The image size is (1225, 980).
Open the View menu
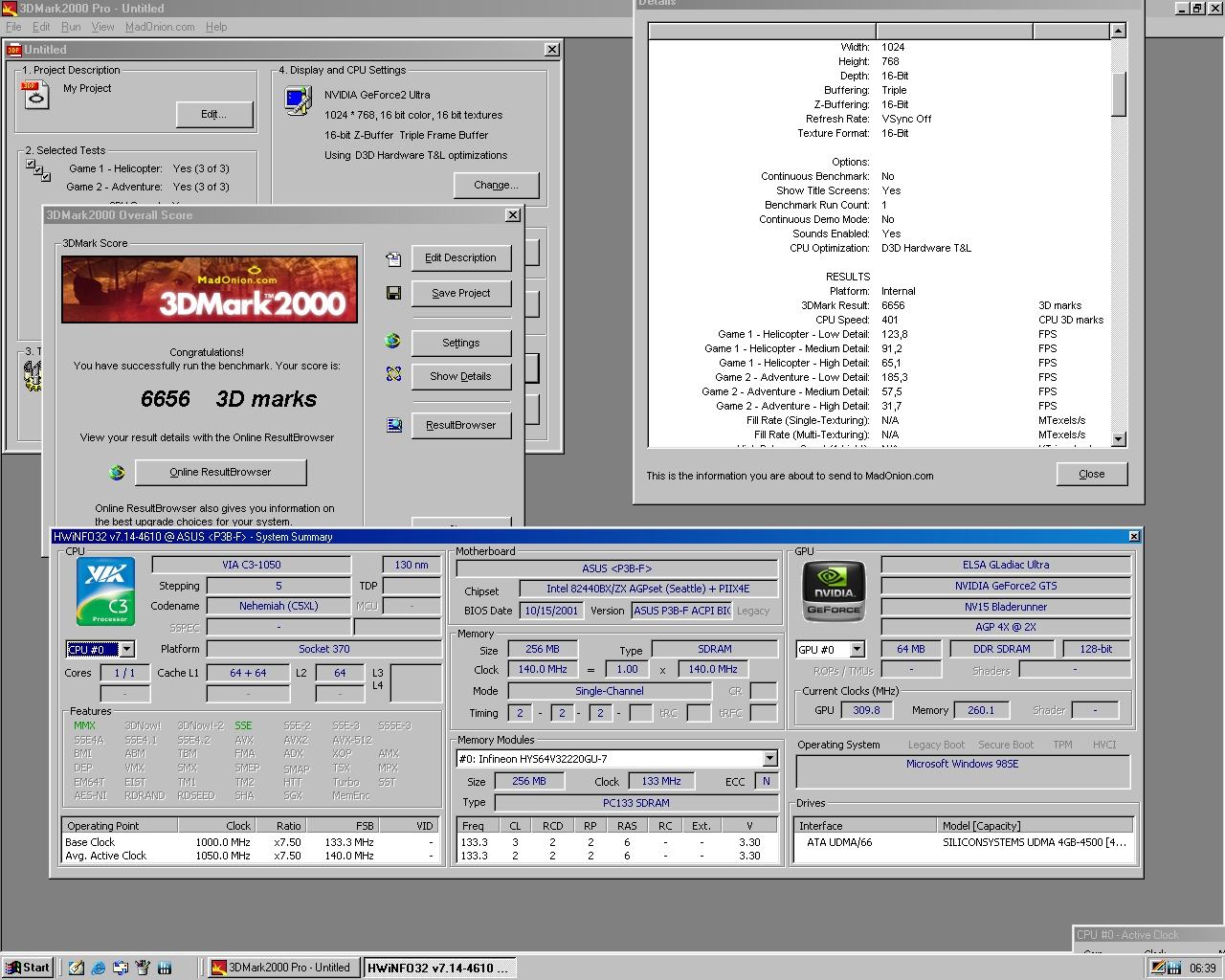[102, 27]
